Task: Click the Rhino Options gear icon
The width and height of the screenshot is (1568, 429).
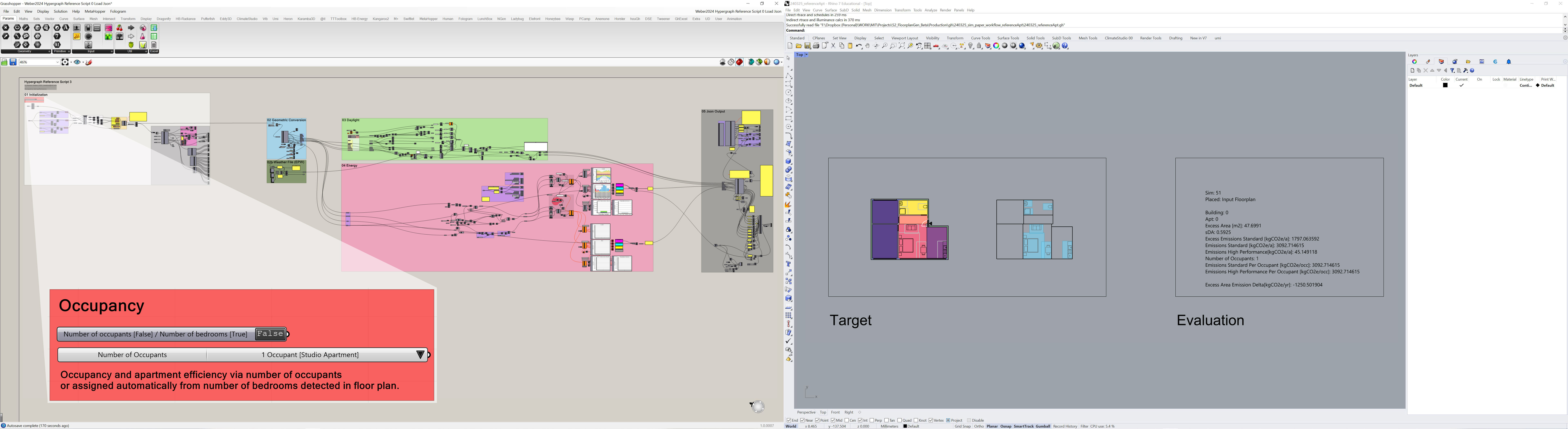Action: point(1039,46)
